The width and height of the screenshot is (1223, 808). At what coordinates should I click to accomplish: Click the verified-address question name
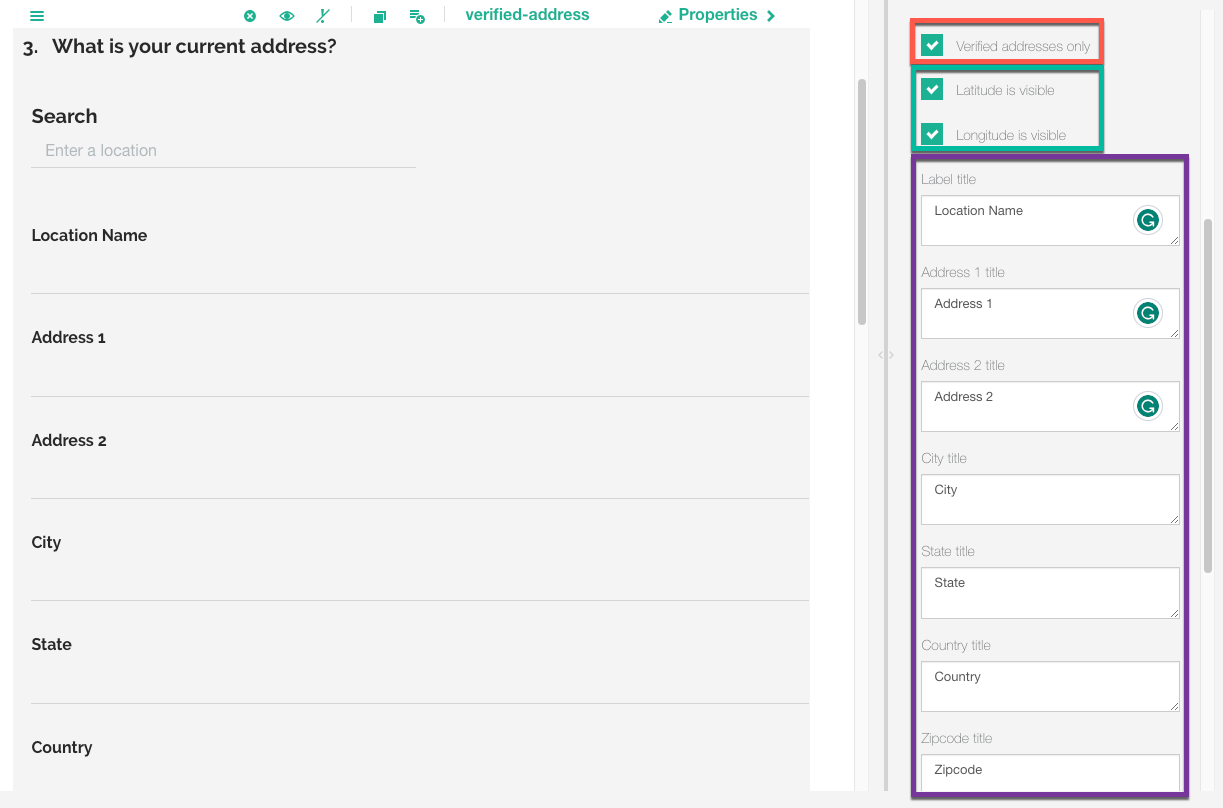coord(527,15)
